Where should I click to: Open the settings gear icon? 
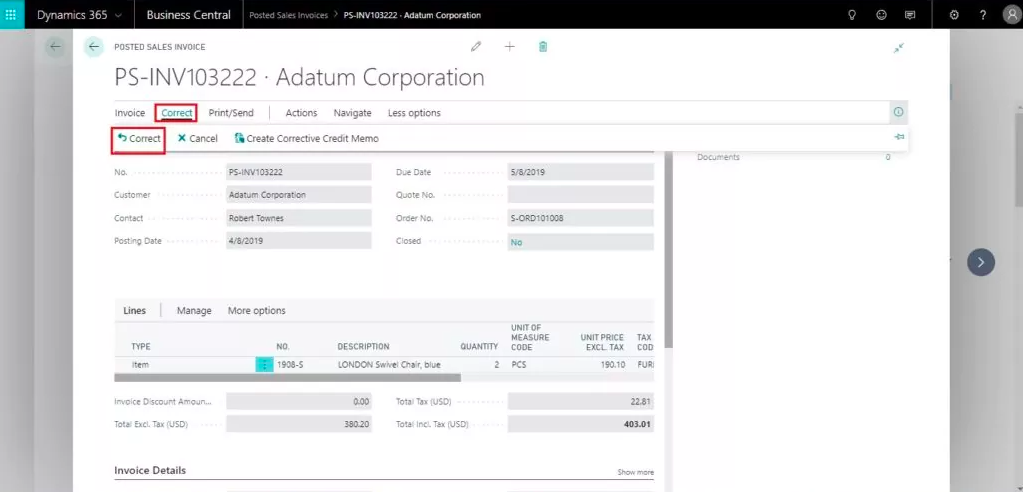pos(954,14)
